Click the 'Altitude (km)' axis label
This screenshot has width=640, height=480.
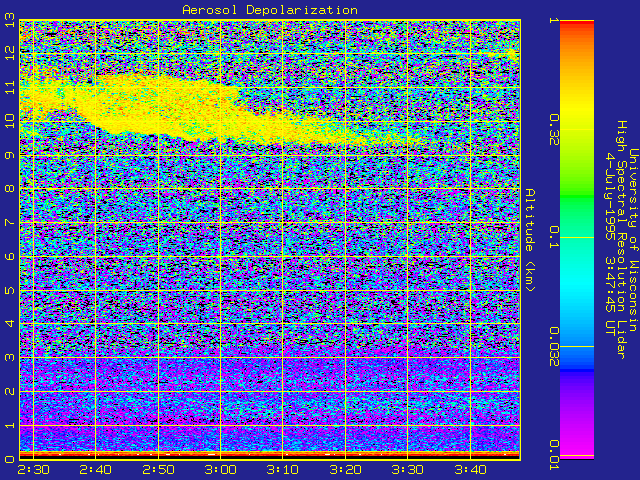coord(529,240)
